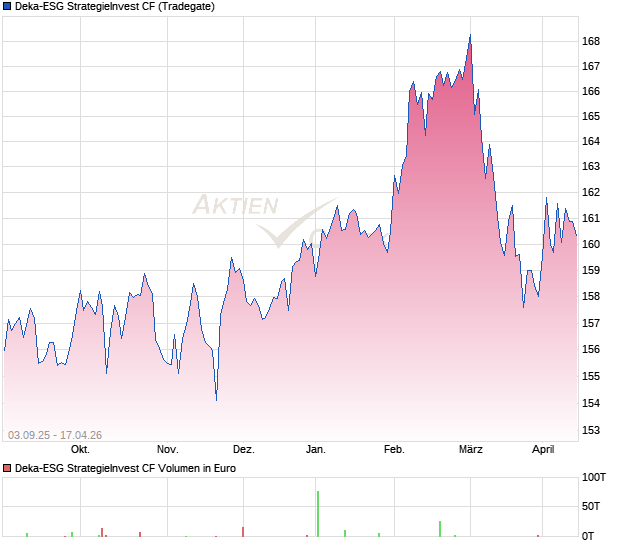Click the 100T volume axis label

pyautogui.click(x=594, y=478)
